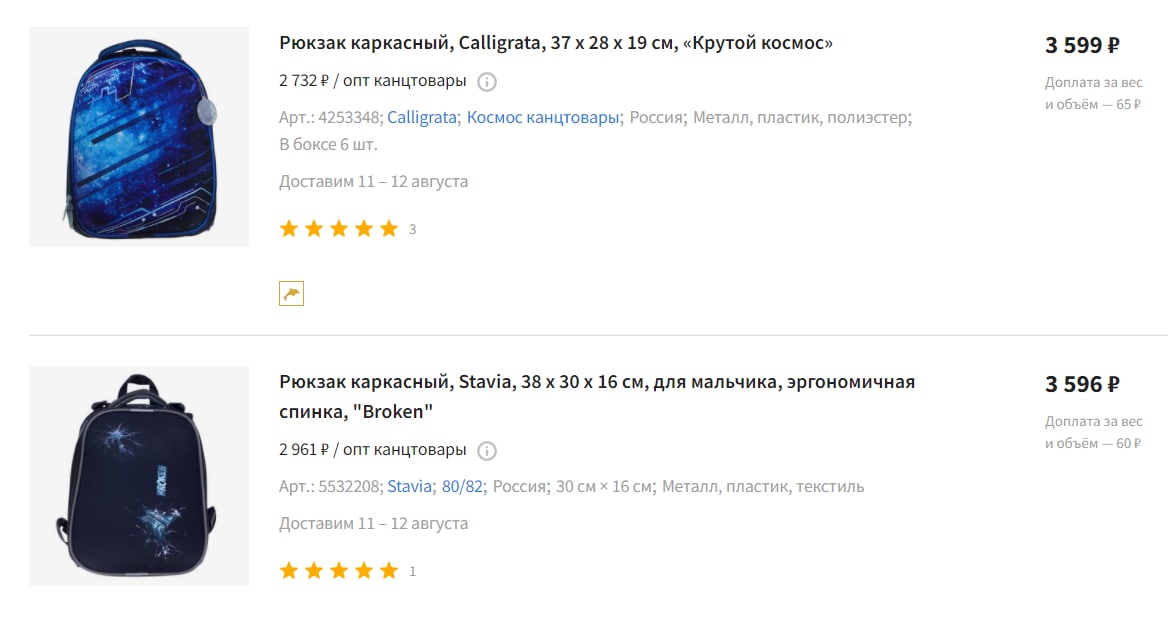The width and height of the screenshot is (1168, 633).
Task: Click the 3 596 ₽ price
Action: [1082, 384]
